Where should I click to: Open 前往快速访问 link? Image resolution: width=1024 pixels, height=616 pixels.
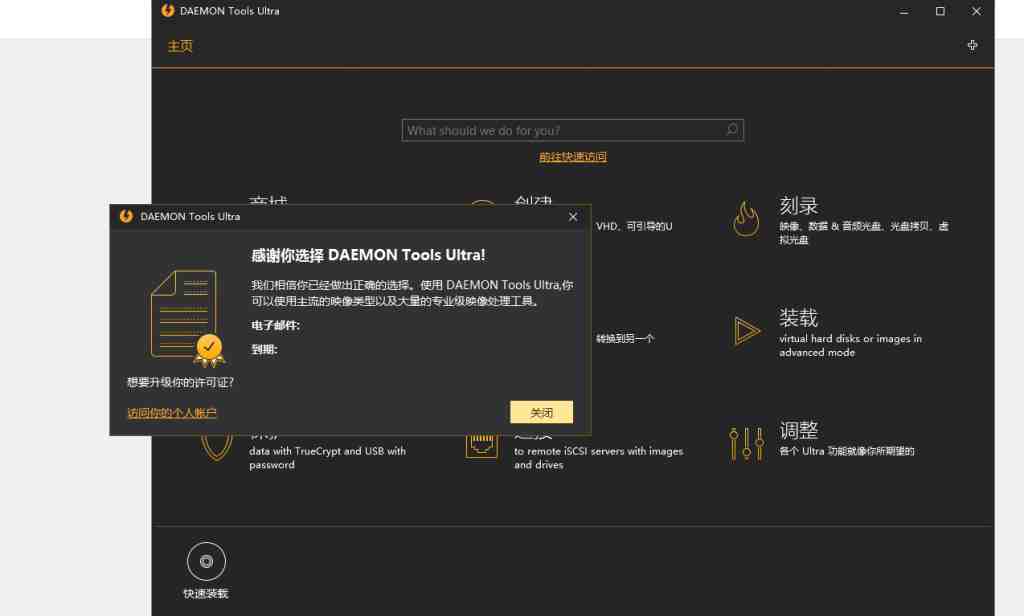click(x=573, y=157)
